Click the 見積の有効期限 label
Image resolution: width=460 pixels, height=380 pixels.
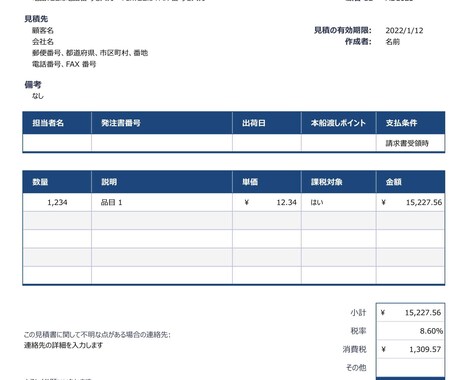coord(343,30)
